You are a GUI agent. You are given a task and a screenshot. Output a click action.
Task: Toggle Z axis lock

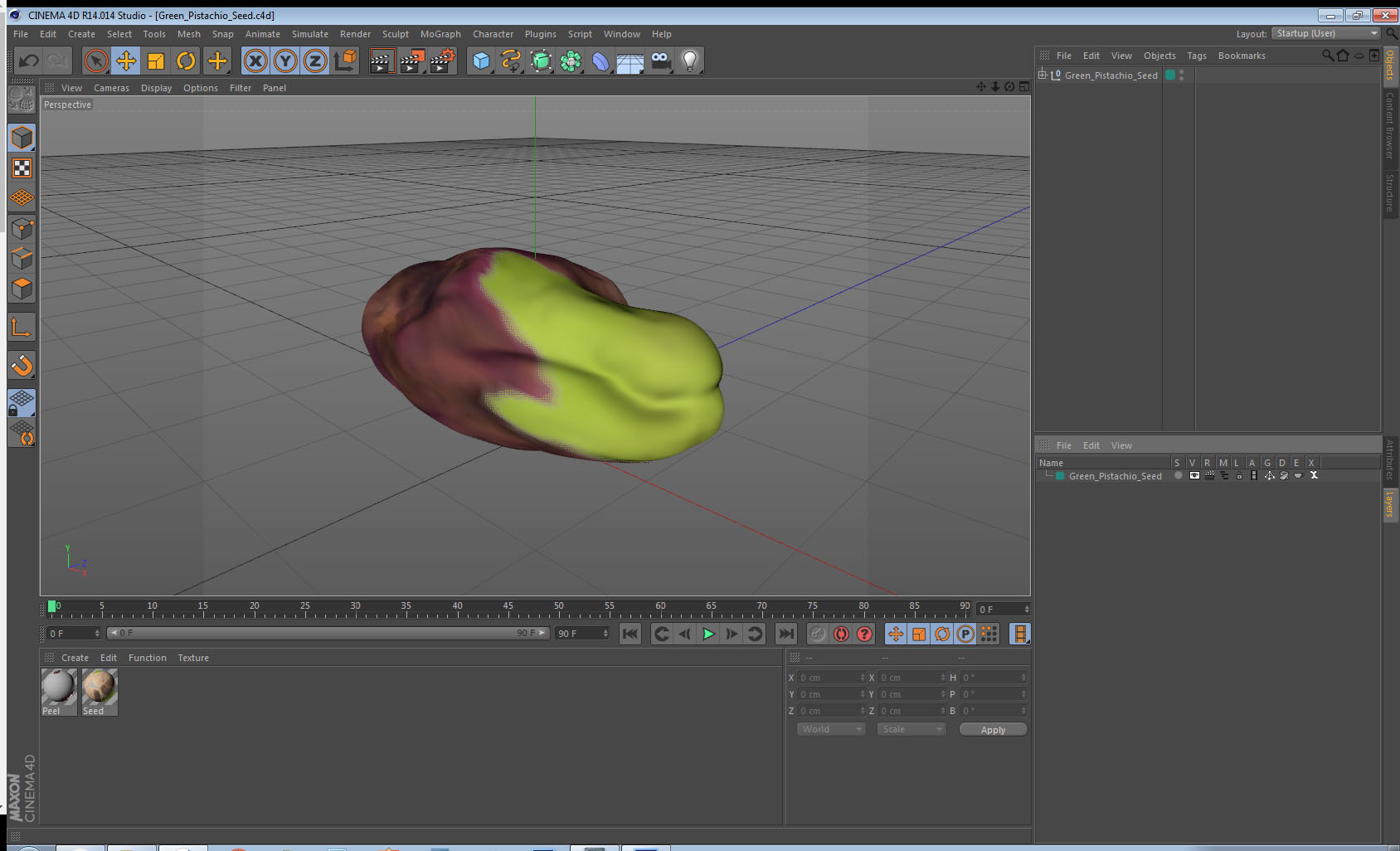click(315, 61)
